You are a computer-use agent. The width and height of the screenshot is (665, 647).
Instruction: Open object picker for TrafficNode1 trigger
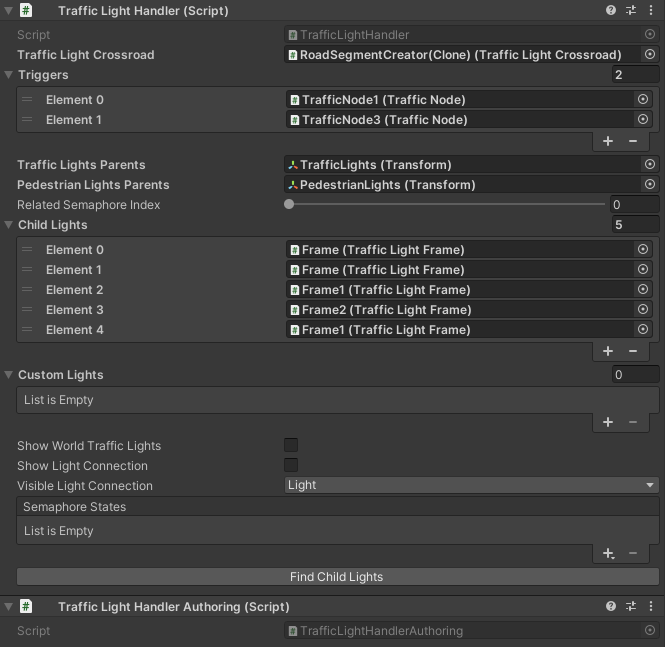coord(643,99)
